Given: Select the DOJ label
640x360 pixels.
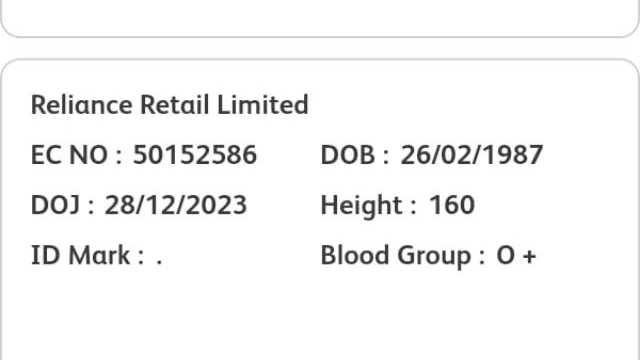Looking at the screenshot, I should [55, 205].
